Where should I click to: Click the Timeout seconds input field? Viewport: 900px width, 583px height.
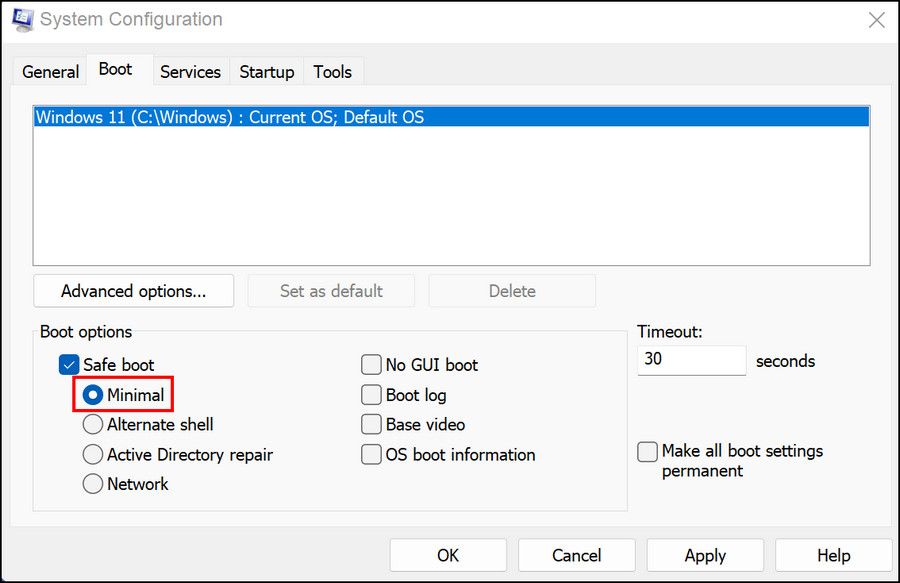pyautogui.click(x=691, y=360)
